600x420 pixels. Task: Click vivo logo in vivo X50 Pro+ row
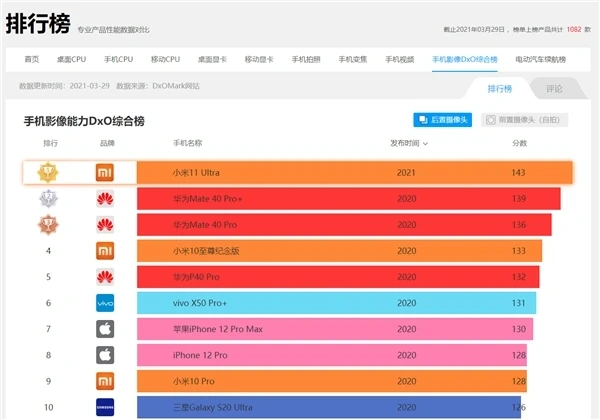pos(105,303)
